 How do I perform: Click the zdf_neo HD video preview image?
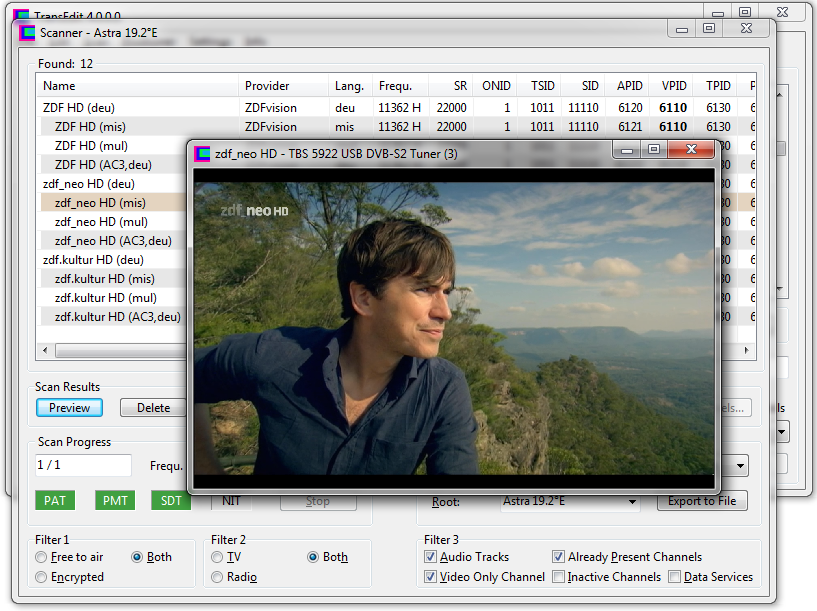[454, 328]
